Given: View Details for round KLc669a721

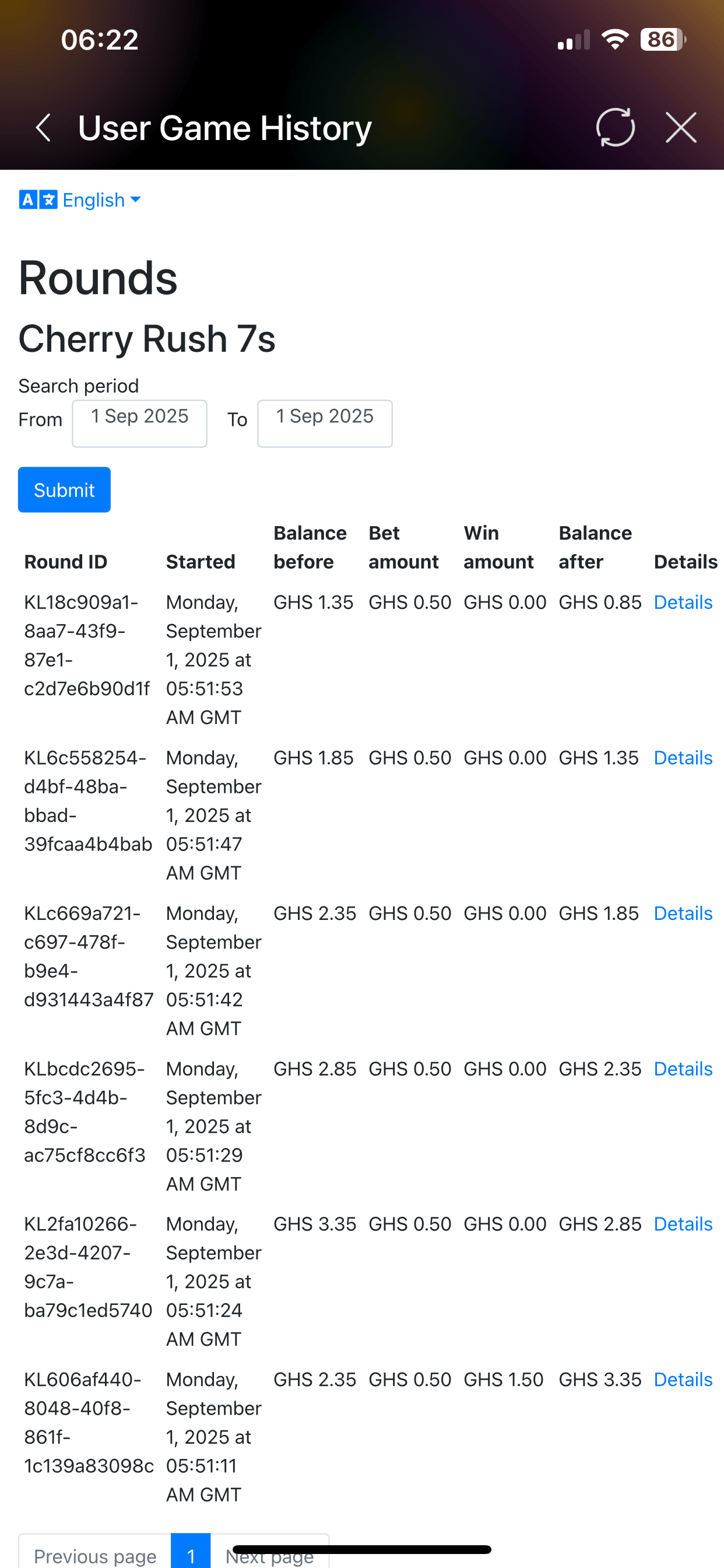Looking at the screenshot, I should (683, 914).
